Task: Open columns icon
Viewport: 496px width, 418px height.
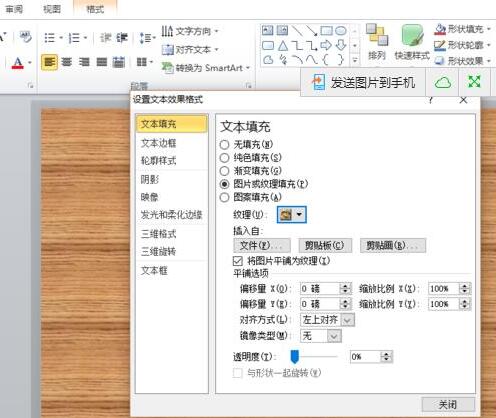Action: (142, 62)
